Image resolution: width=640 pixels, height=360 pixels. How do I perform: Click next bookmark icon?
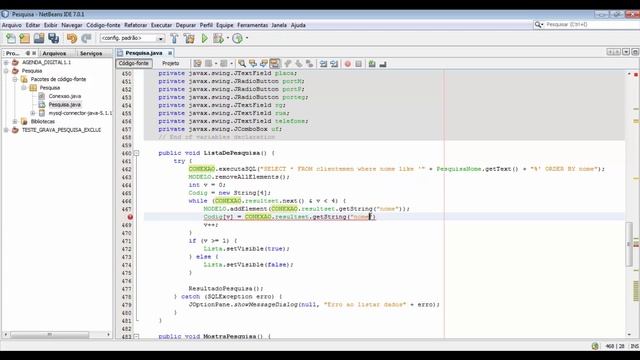point(299,64)
